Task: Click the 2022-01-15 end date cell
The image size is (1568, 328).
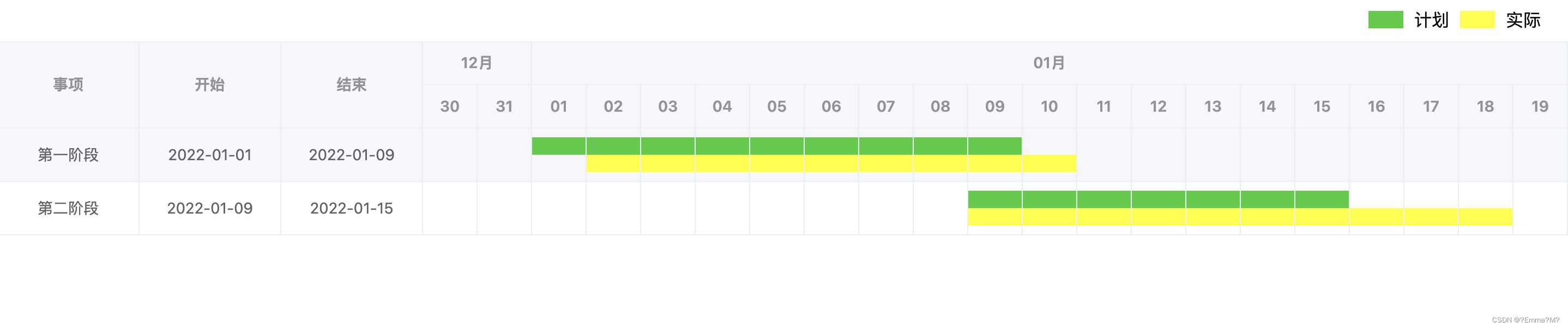Action: (352, 209)
